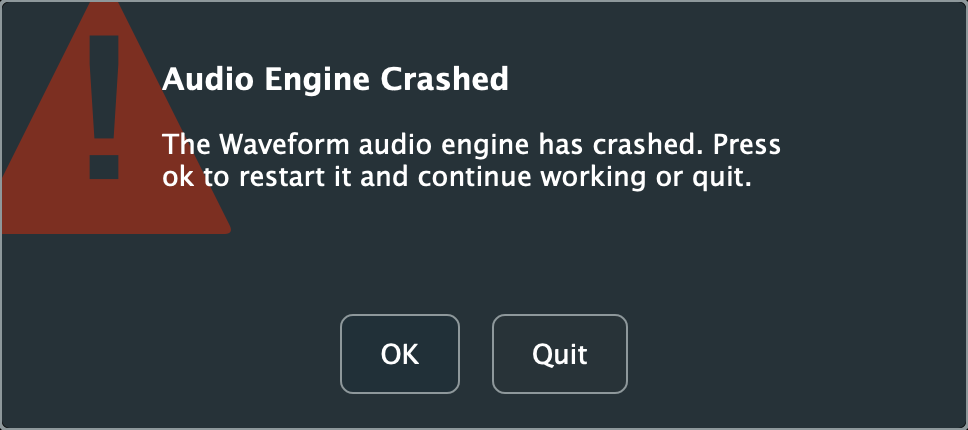Quit Waveform using the Quit button

click(559, 354)
